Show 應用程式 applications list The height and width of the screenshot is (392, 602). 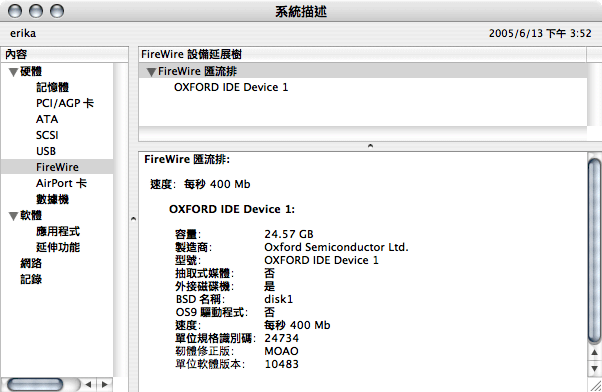coord(58,231)
